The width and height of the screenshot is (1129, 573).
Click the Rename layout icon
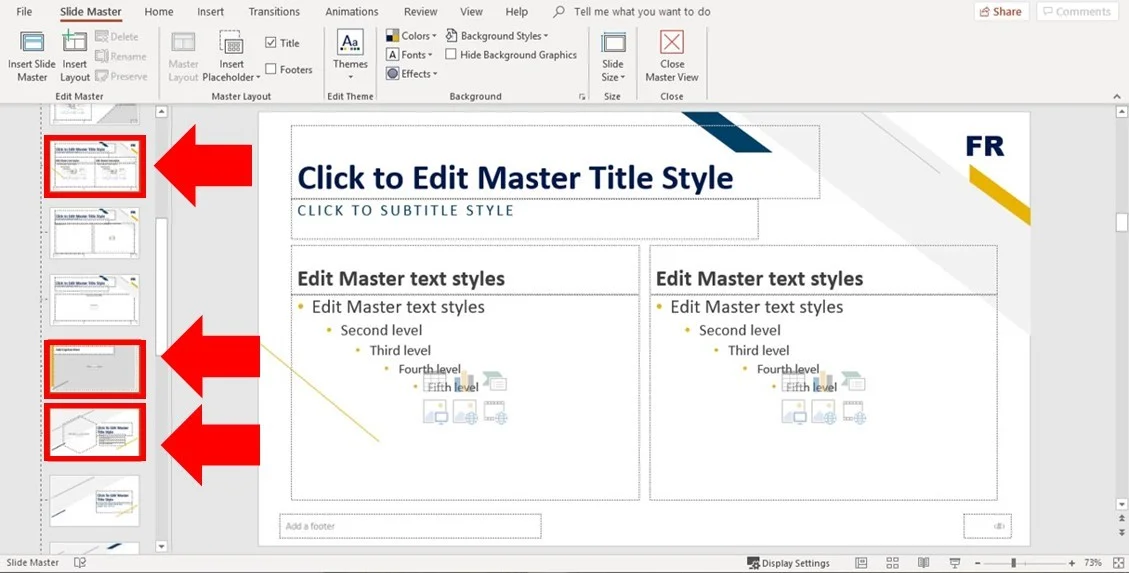tap(102, 56)
